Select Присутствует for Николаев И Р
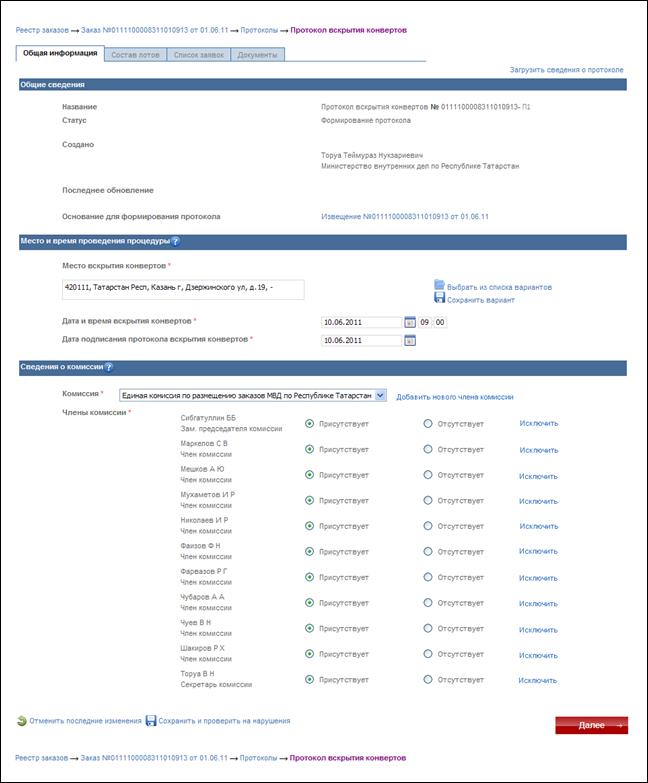The height and width of the screenshot is (783, 648). point(310,526)
